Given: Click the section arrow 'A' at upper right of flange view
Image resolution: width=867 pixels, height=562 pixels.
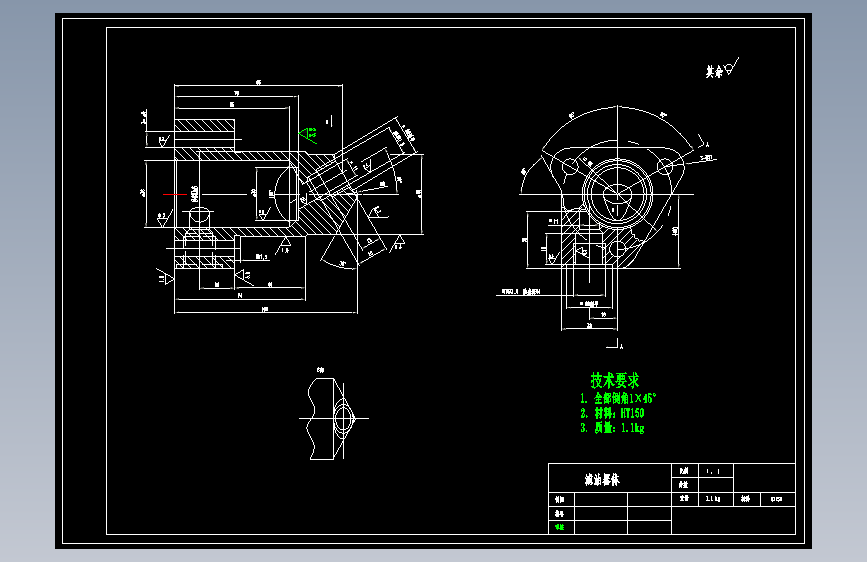Looking at the screenshot, I should click(703, 142).
